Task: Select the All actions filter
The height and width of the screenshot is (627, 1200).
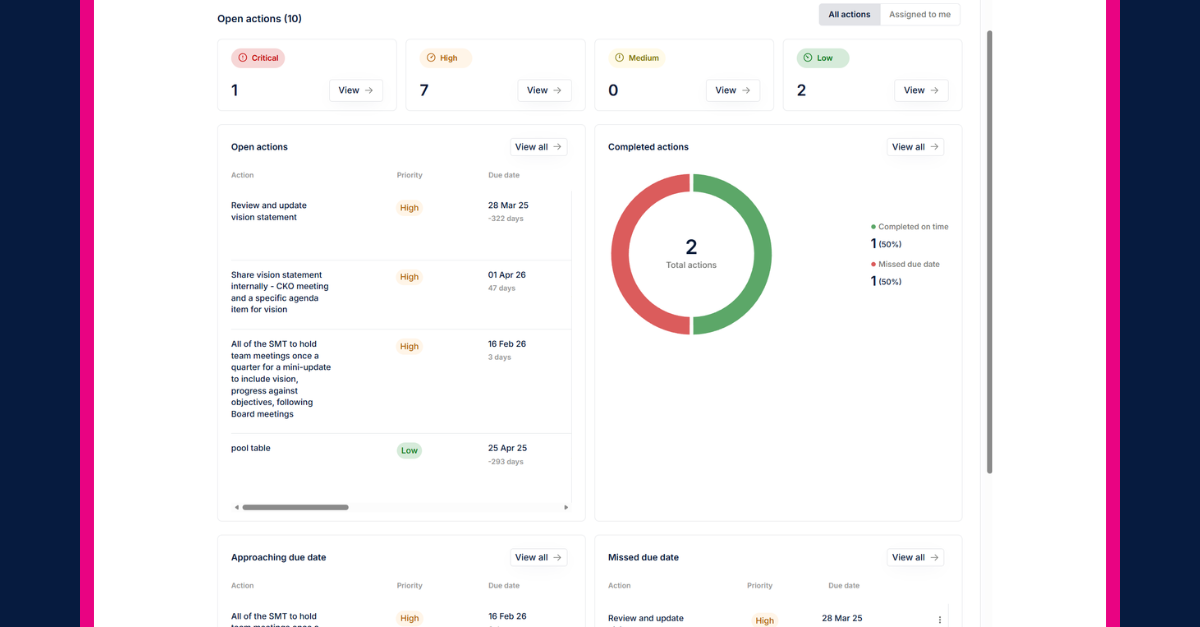Action: [x=849, y=14]
